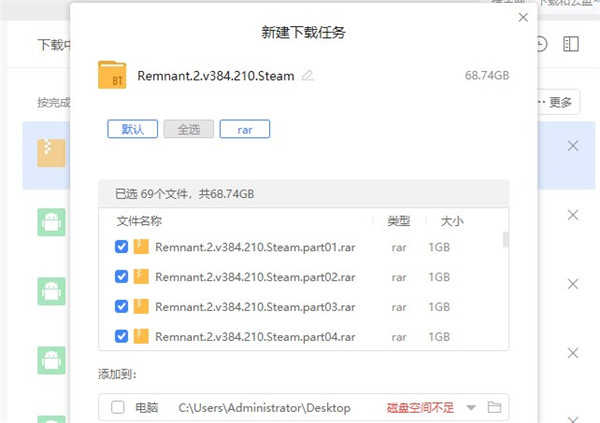Viewport: 600px width, 423px height.
Task: Click the pencil icon to rename the task
Action: [x=308, y=76]
